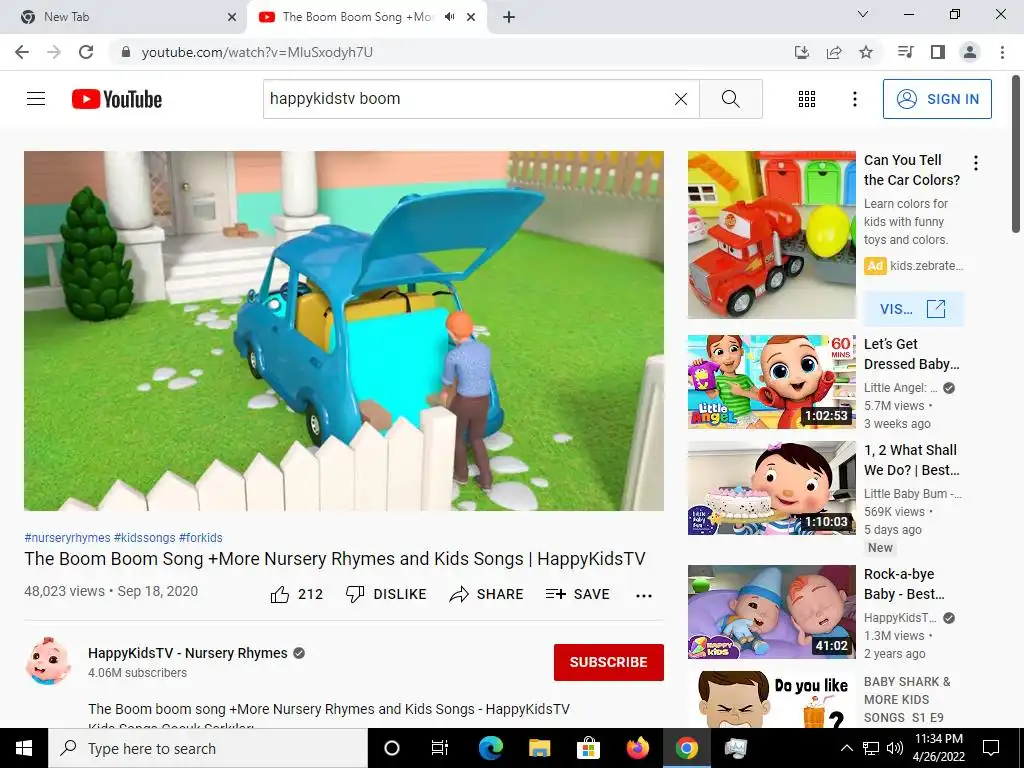This screenshot has height=768, width=1024.
Task: Launch Firefox from taskbar
Action: [x=637, y=748]
